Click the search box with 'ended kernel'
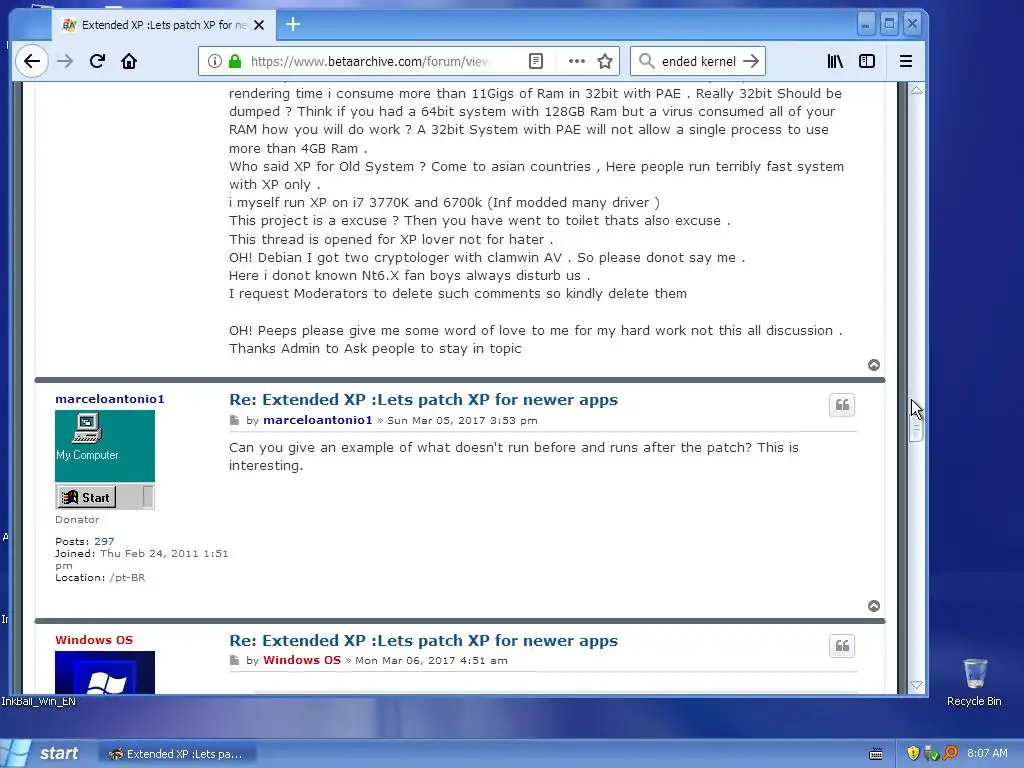 [699, 61]
